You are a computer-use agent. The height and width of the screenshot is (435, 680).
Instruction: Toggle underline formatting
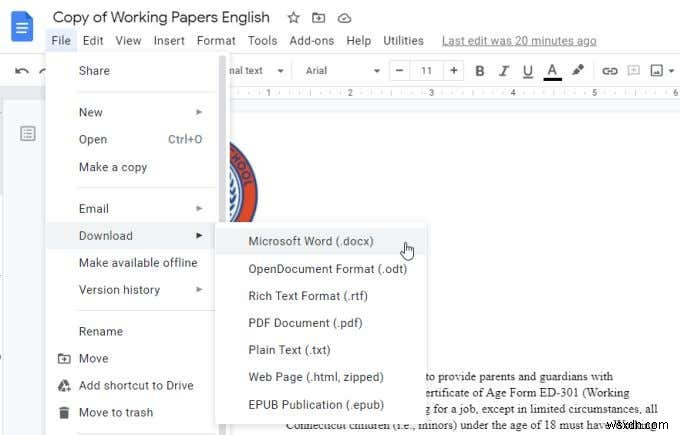[528, 71]
